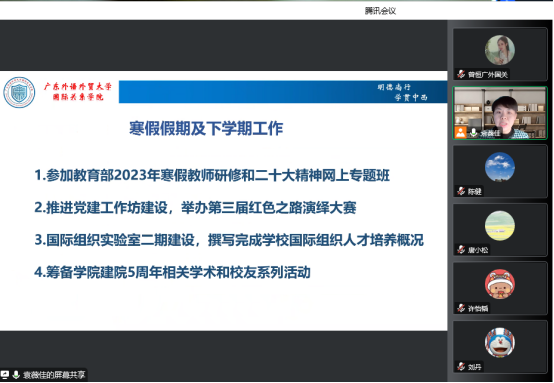Click the active green microphone on the speaker video
Image resolution: width=554 pixels, height=383 pixels.
pyautogui.click(x=473, y=133)
